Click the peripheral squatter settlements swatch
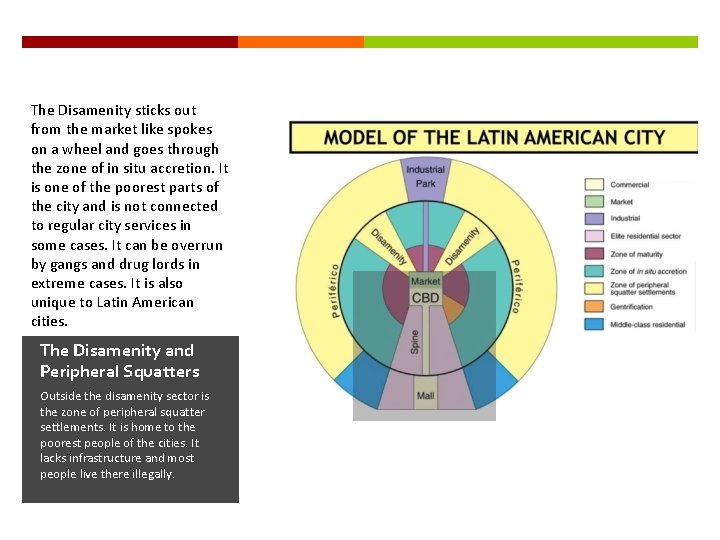Viewport: 720px width, 540px height. tap(594, 288)
